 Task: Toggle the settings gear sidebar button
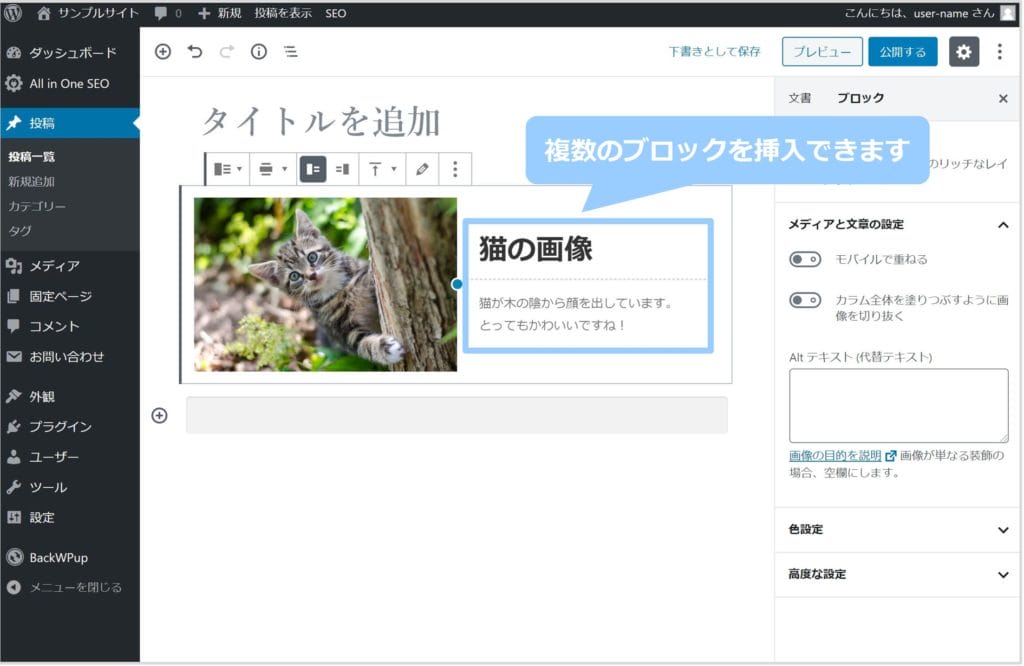pyautogui.click(x=963, y=52)
